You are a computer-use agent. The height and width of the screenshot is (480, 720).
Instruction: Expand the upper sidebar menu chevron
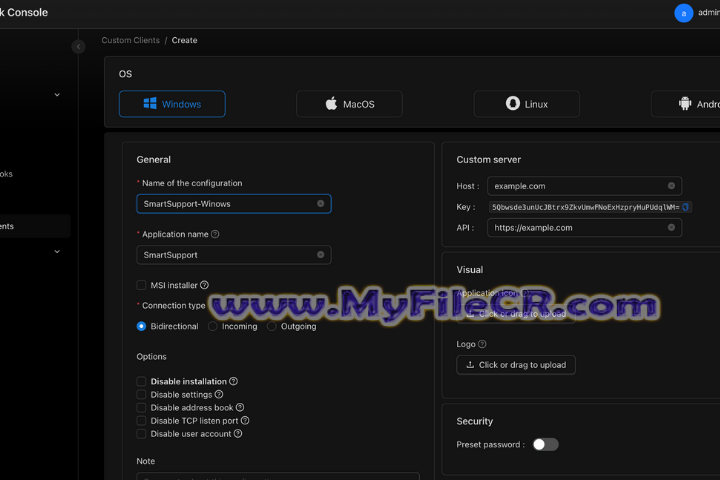[57, 95]
